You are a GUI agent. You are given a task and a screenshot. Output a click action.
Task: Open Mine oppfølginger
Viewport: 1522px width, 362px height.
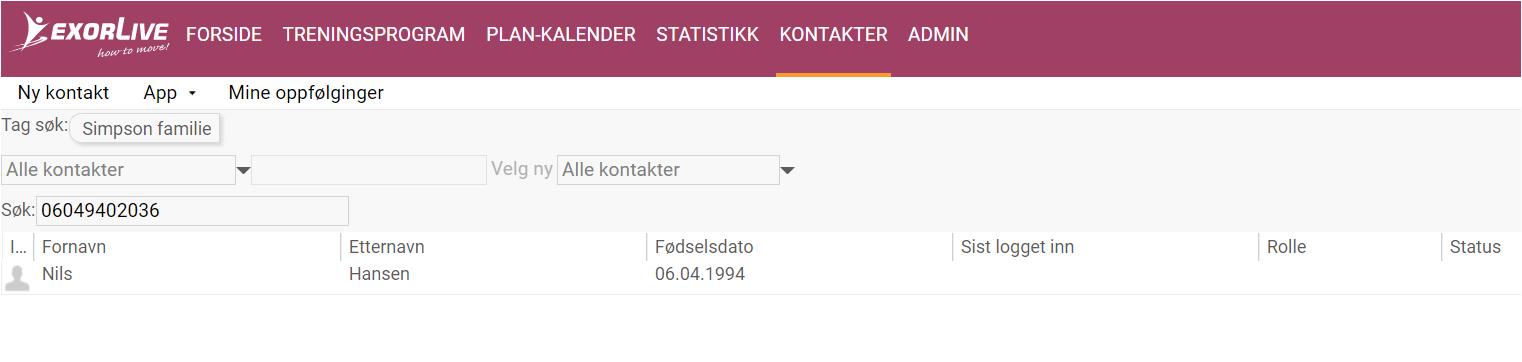306,93
